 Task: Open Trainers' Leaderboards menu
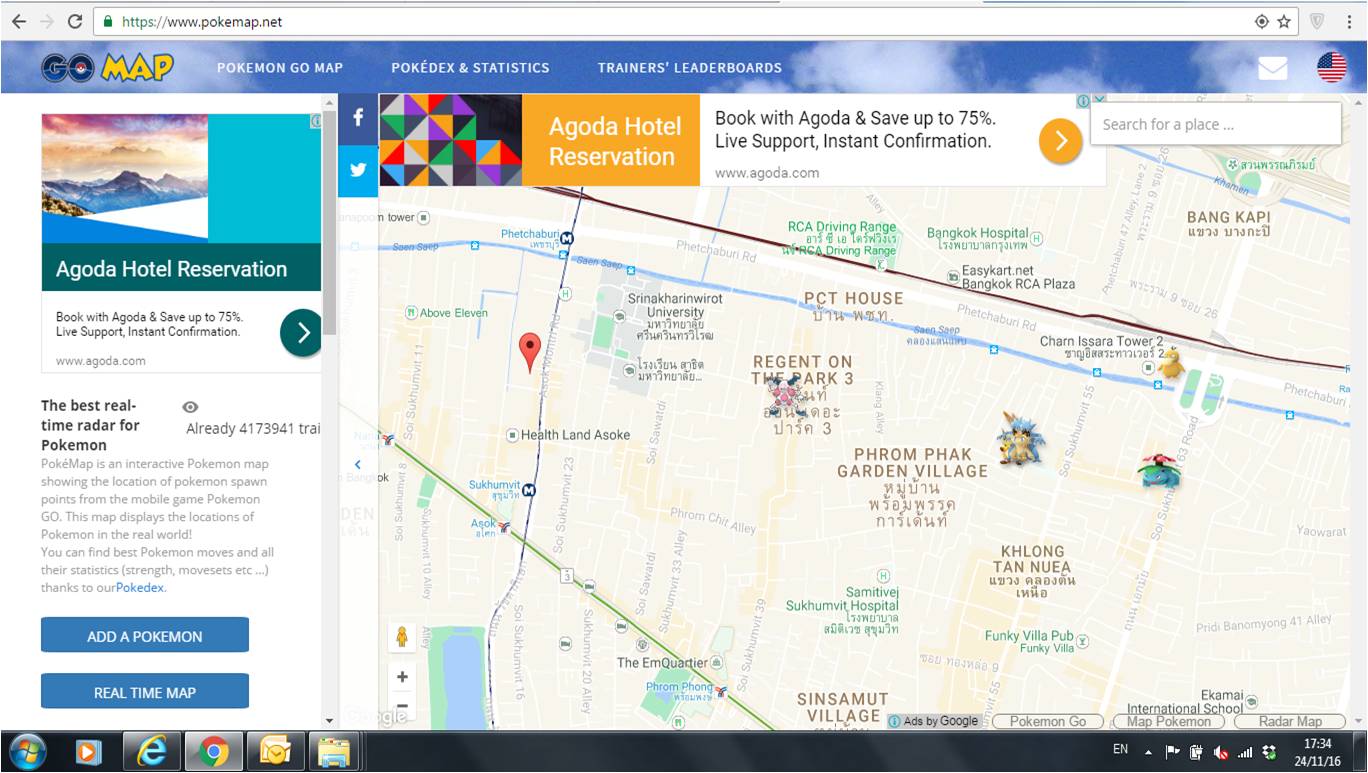coord(690,68)
